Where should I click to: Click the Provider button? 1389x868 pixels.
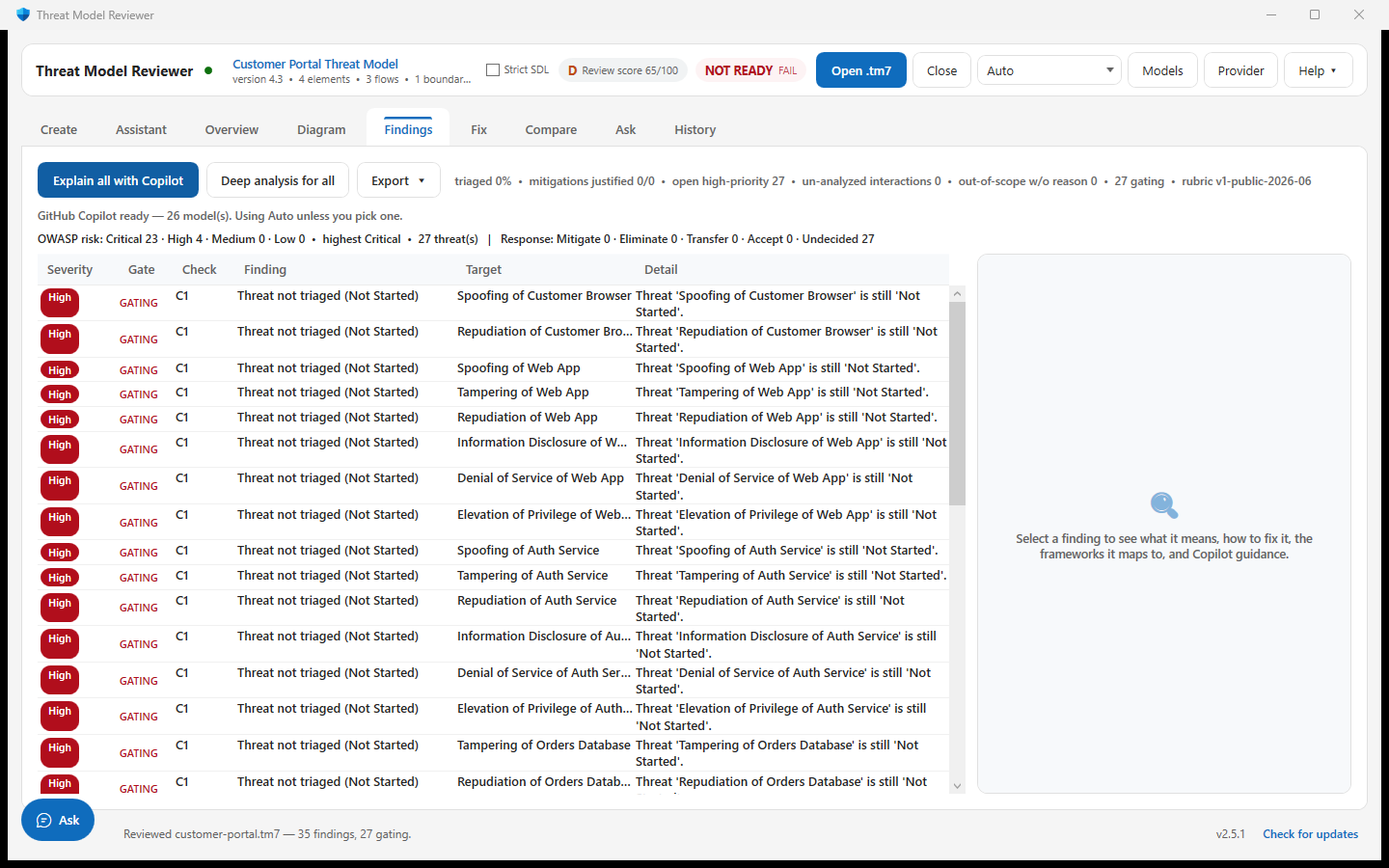tap(1240, 70)
